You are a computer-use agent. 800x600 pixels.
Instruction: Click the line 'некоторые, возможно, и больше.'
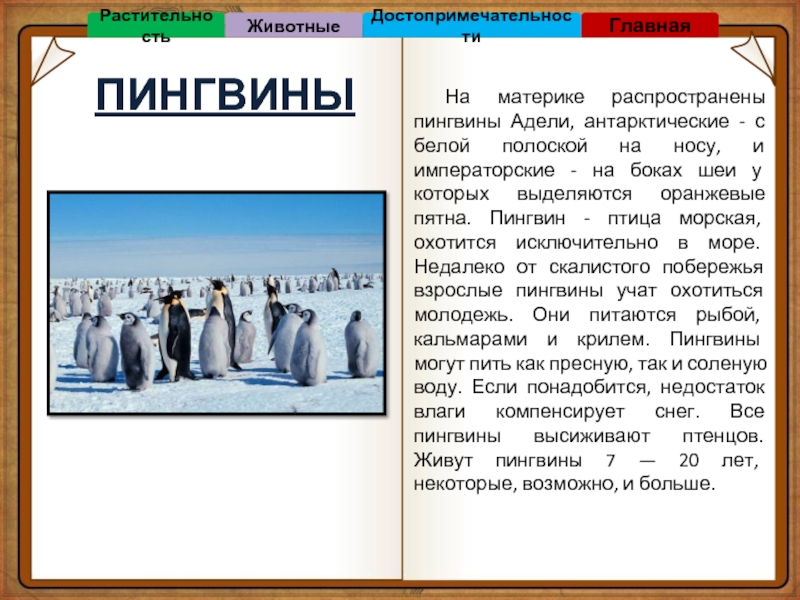pos(564,484)
